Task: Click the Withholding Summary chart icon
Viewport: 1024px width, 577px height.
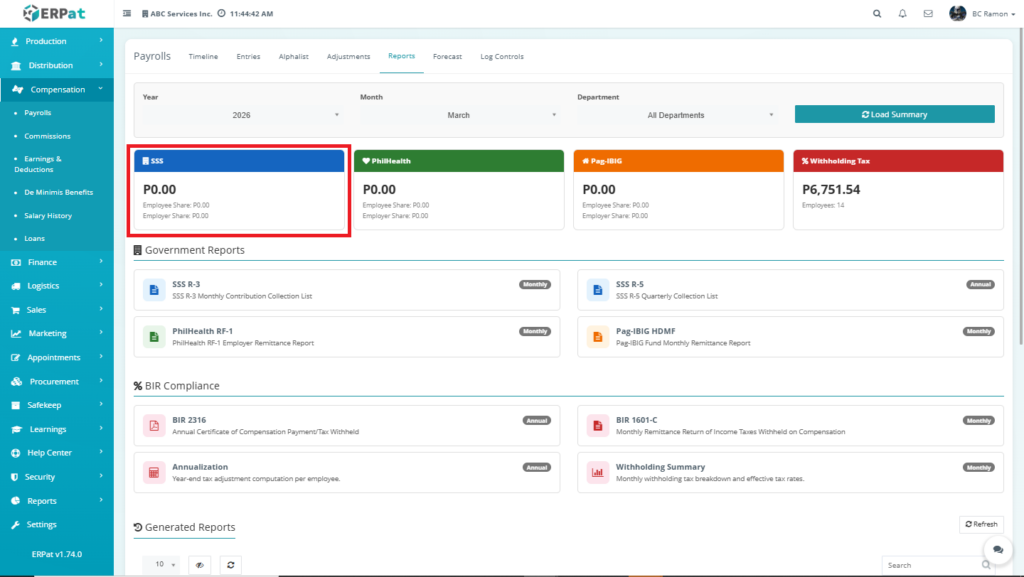Action: pos(598,472)
